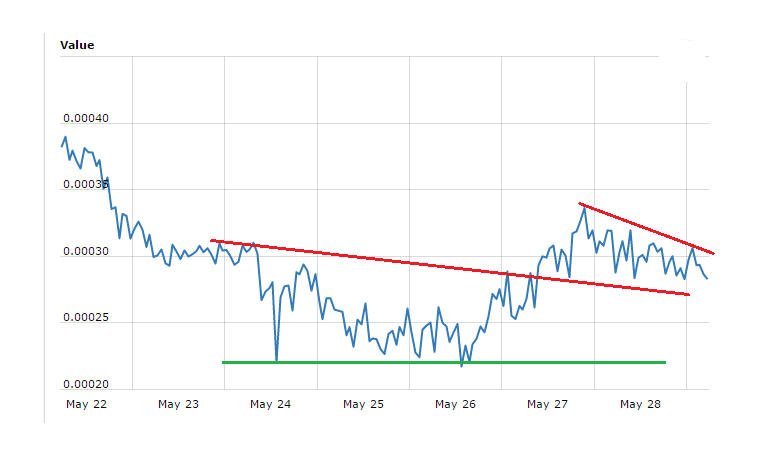Click the lowest blue dip near May 26
This screenshot has width=782, height=468.
coord(461,365)
